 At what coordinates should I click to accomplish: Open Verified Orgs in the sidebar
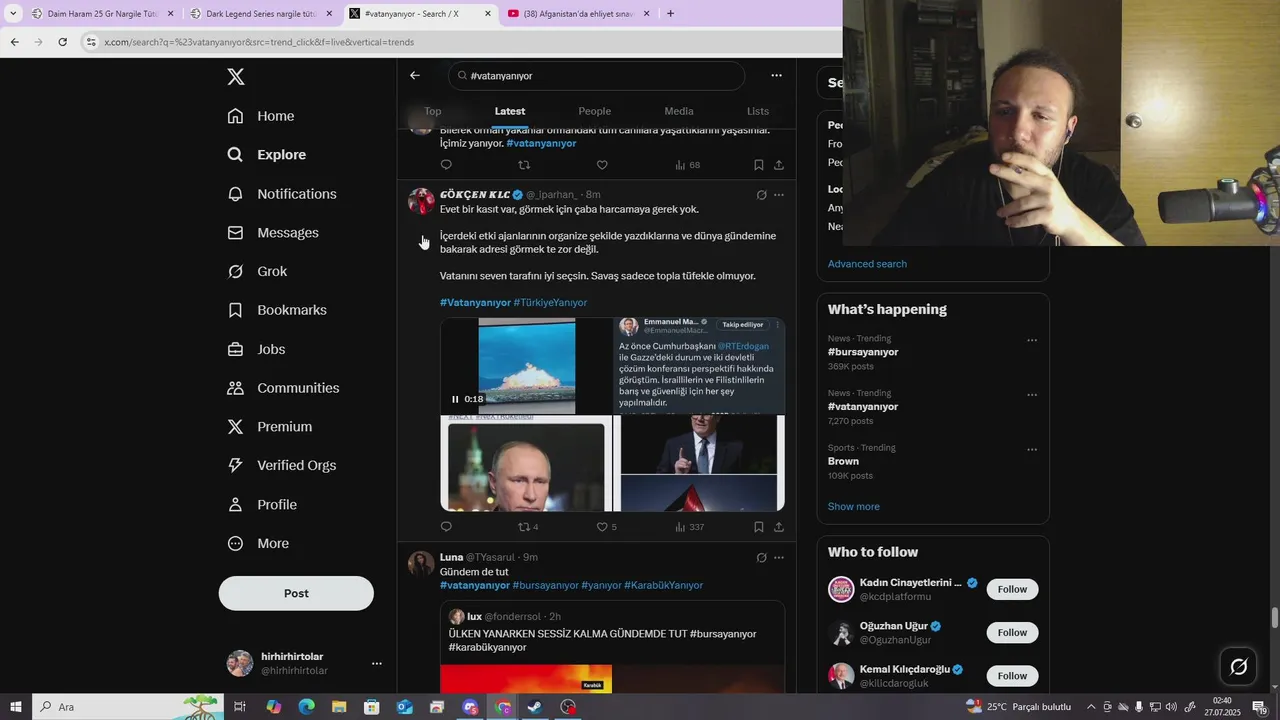[x=281, y=466]
